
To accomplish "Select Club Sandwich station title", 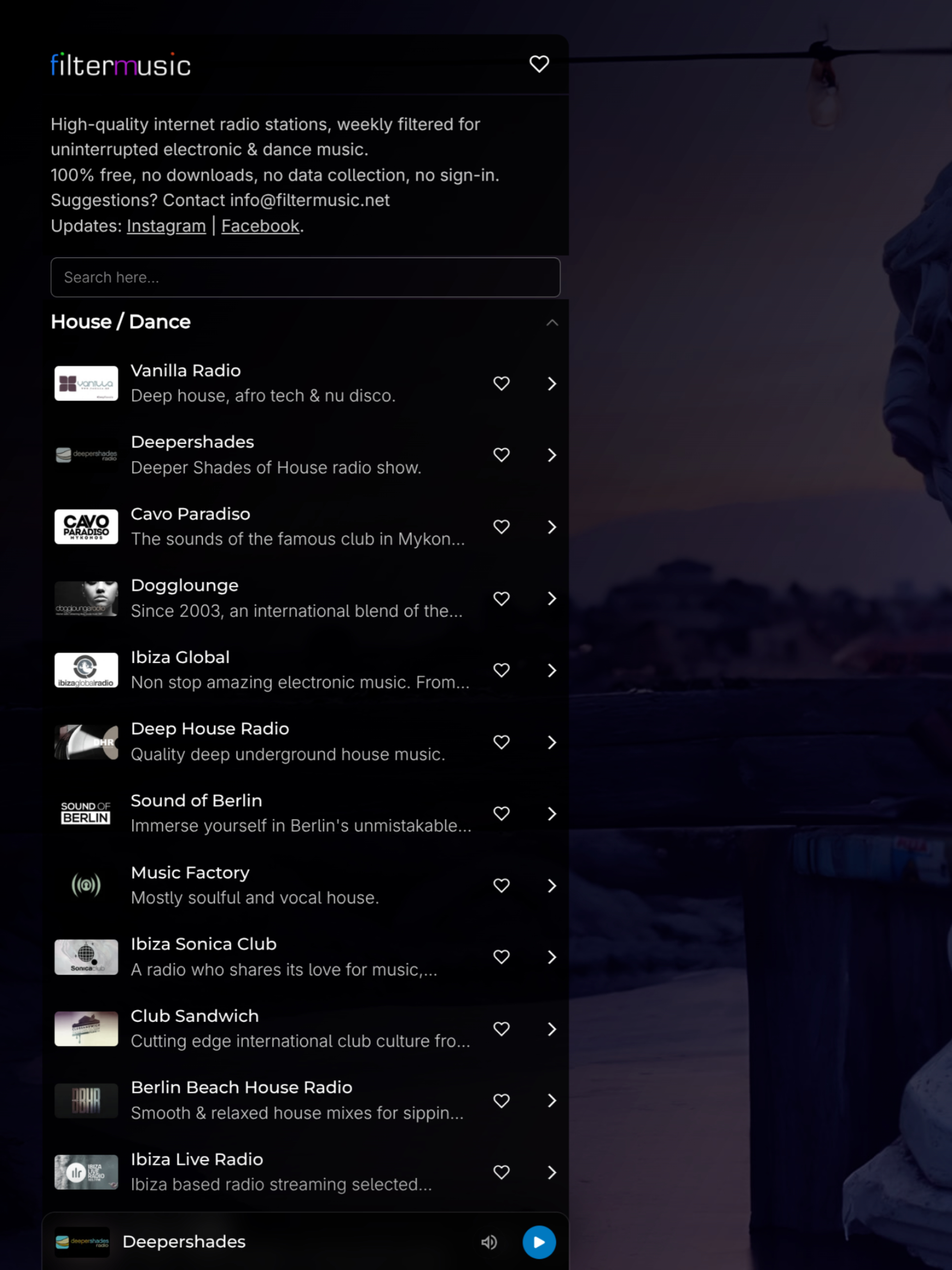I will 195,1016.
